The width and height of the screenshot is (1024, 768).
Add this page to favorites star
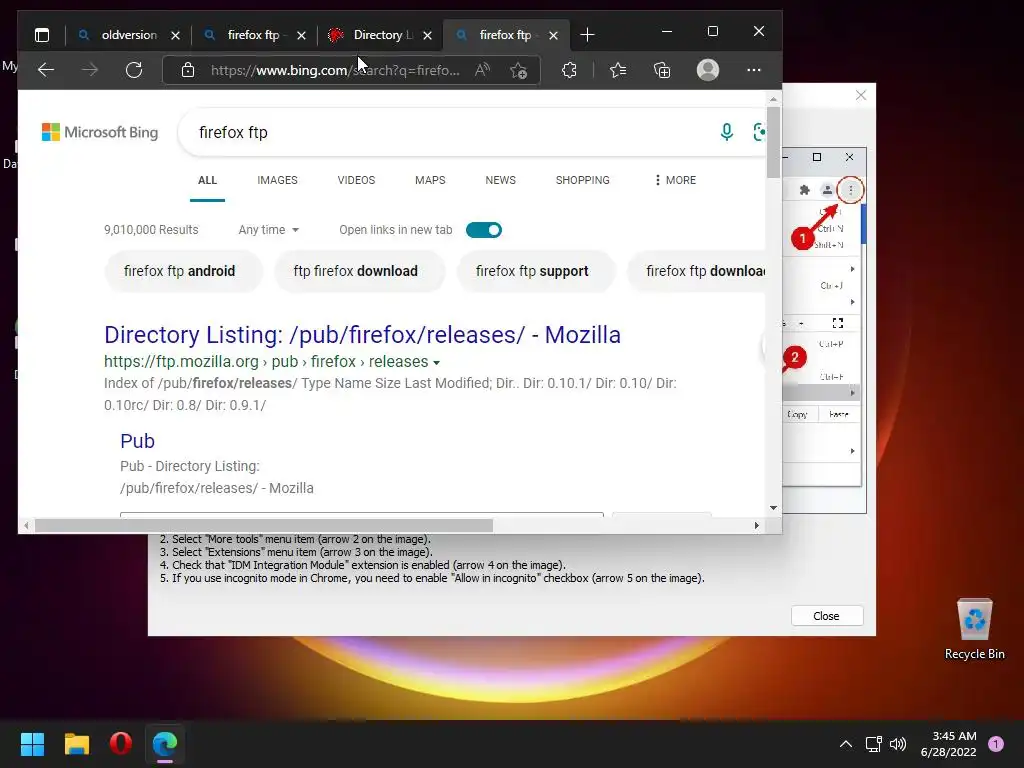519,70
